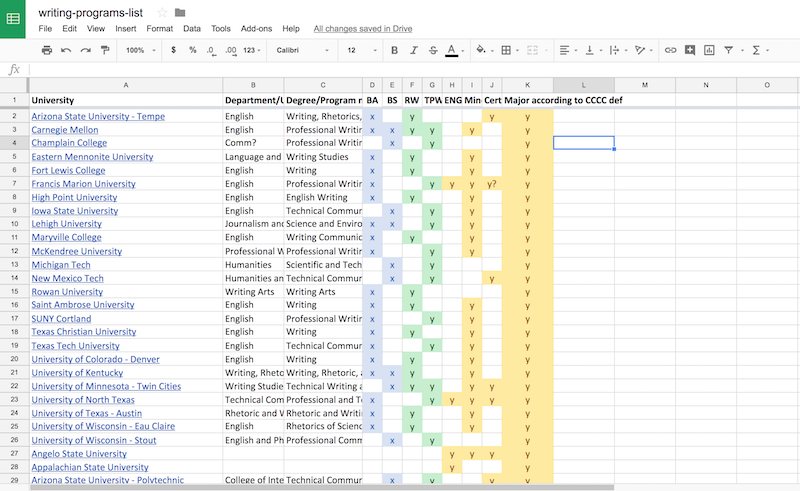This screenshot has width=800, height=491.
Task: Click the merge cells icon
Action: click(x=532, y=50)
